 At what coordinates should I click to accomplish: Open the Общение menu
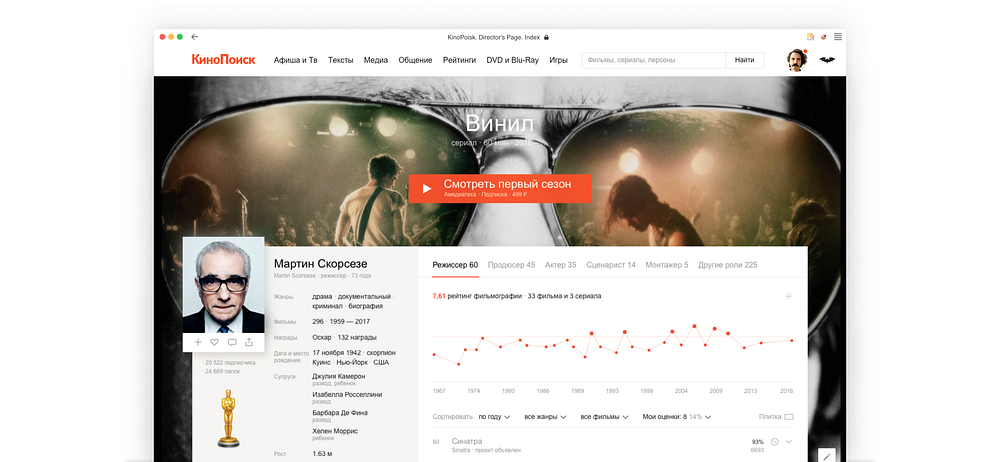pos(415,60)
